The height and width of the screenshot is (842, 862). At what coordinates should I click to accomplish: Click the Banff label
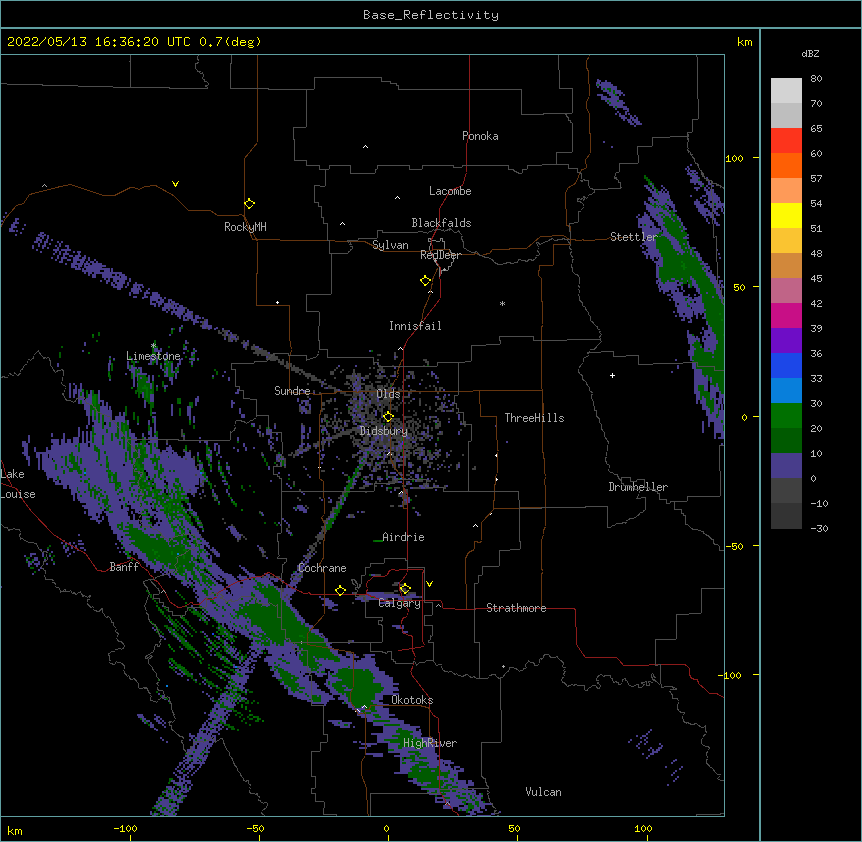tap(124, 567)
